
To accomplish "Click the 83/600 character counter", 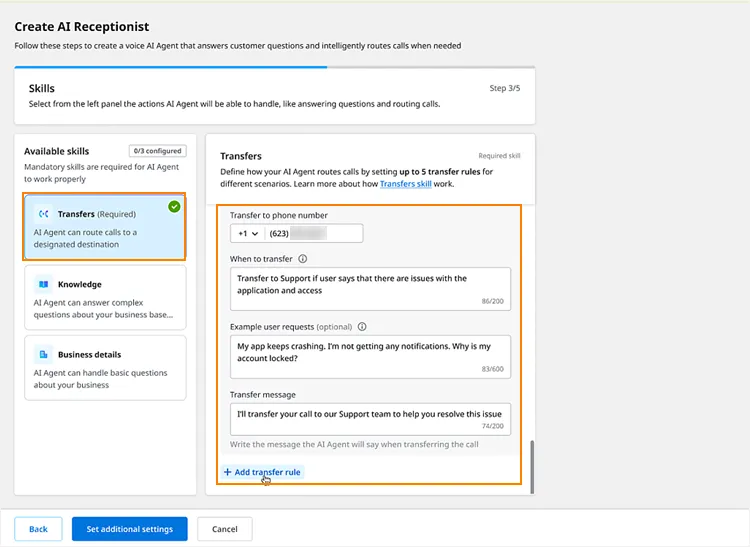I will [x=492, y=369].
